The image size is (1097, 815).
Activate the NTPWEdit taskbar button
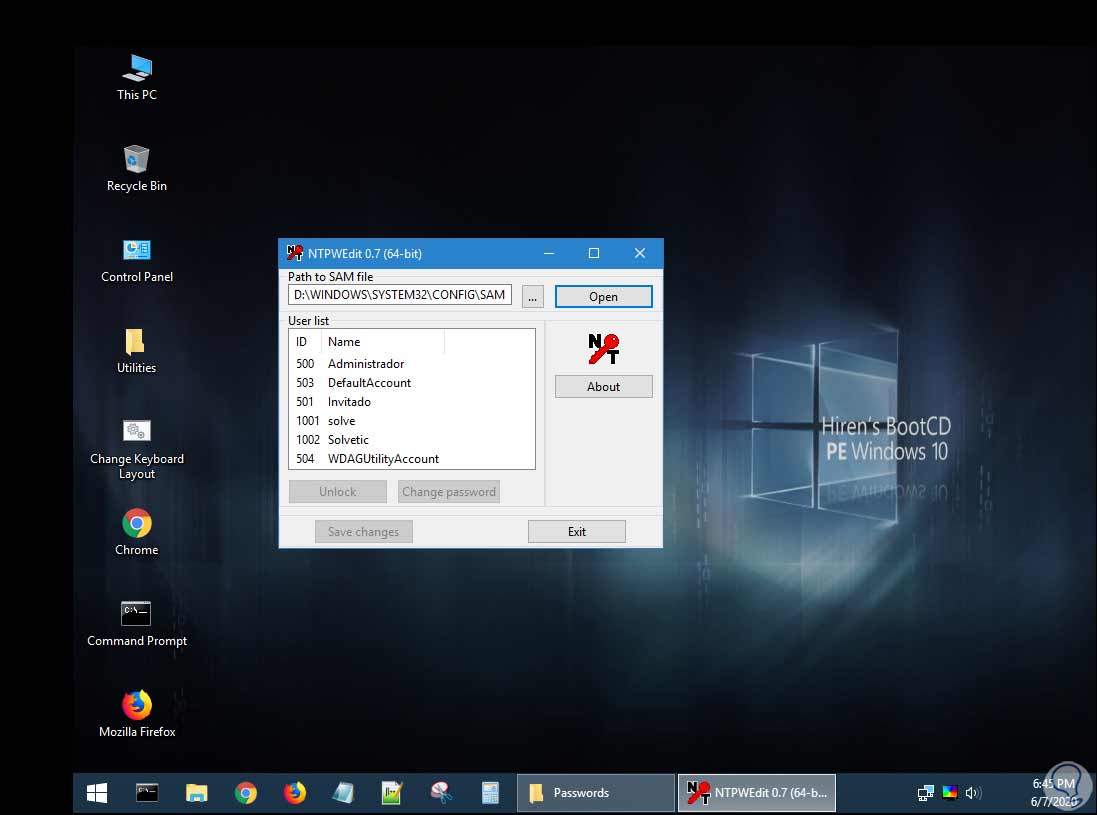(757, 793)
